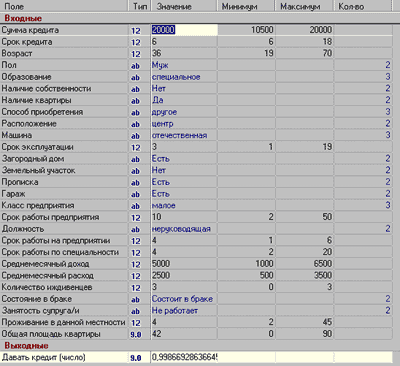400x366 pixels.
Task: Select the Срок кредита value cell
Action: (184, 42)
